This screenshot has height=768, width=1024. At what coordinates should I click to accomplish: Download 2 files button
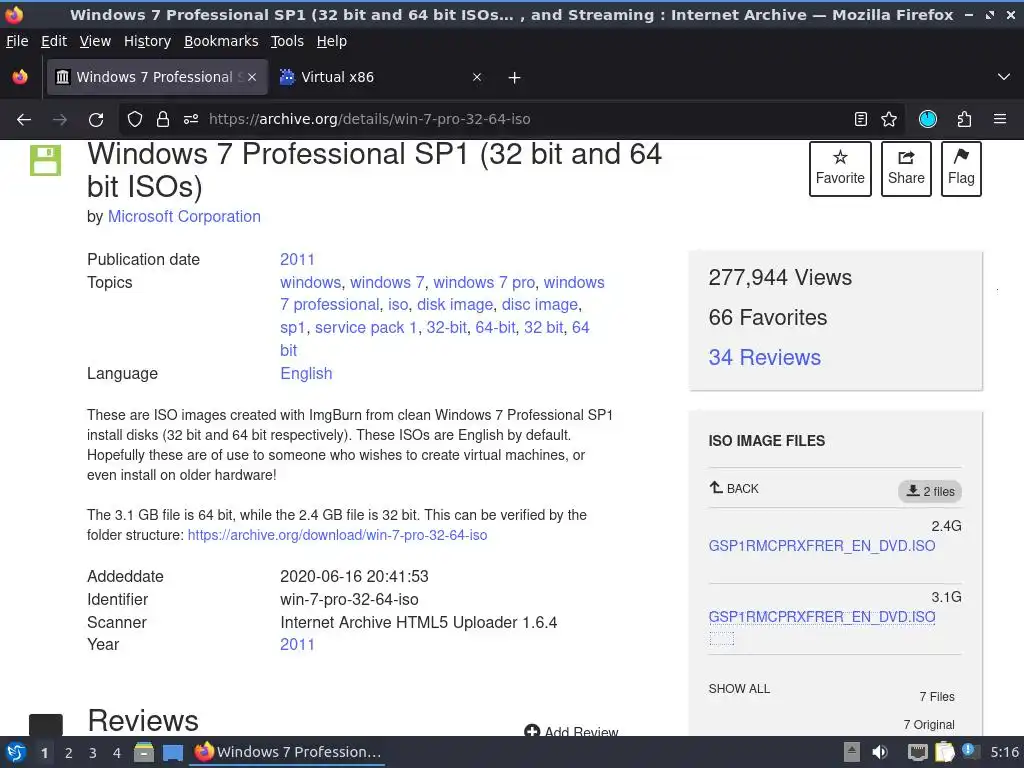tap(930, 491)
